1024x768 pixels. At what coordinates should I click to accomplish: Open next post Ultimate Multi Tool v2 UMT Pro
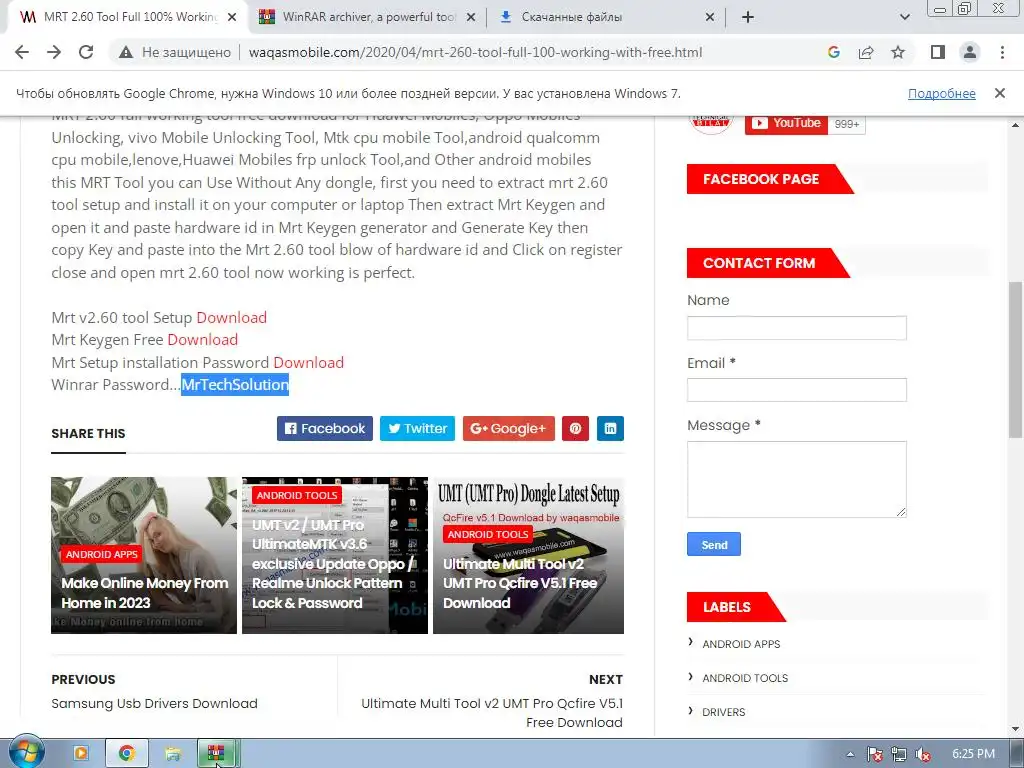pos(492,712)
